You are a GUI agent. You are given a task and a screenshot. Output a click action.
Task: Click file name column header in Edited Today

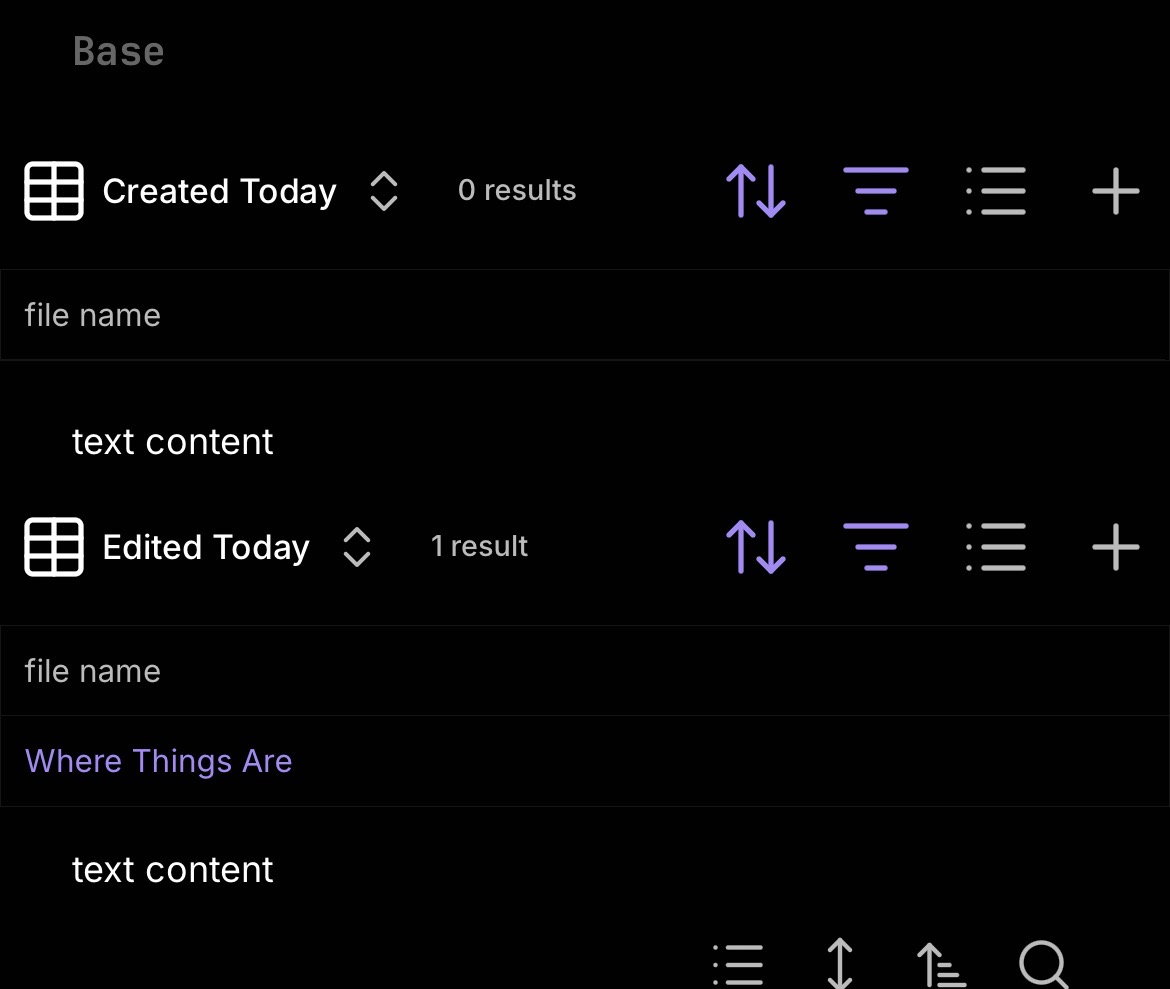(x=93, y=672)
